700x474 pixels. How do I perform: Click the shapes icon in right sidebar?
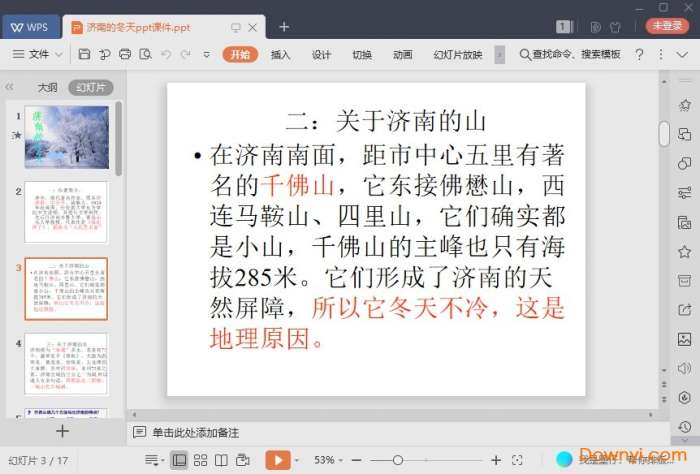tap(684, 163)
